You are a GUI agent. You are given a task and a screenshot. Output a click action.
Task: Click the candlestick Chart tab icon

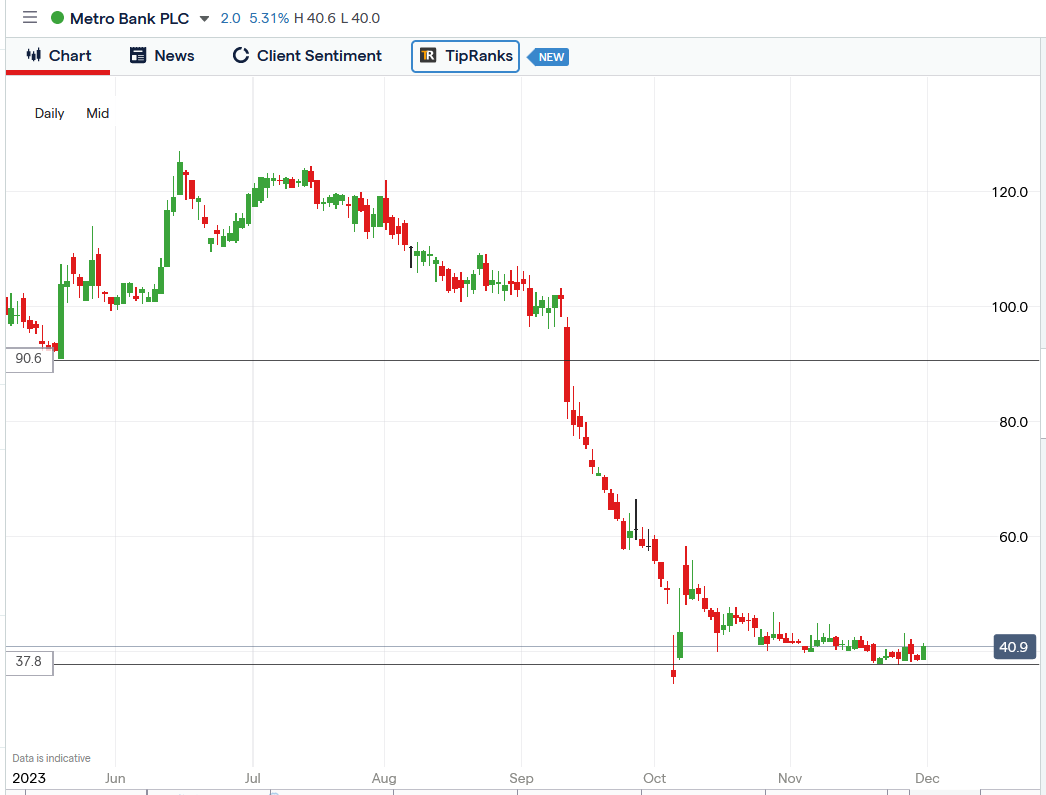[33, 55]
